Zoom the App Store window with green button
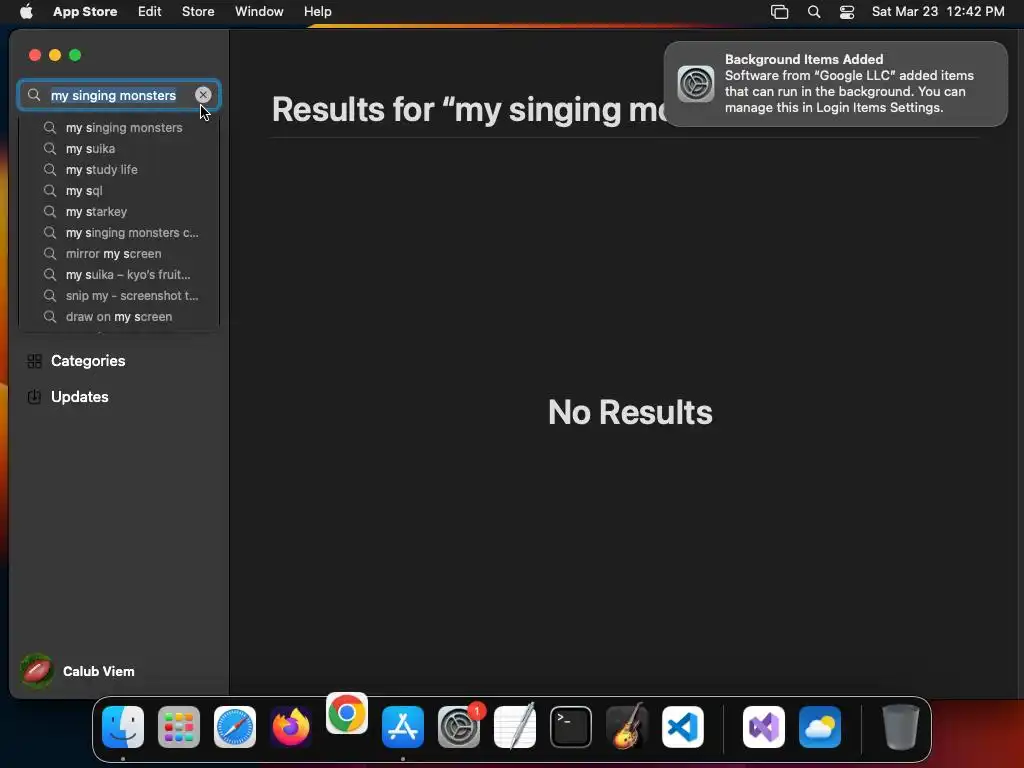Screen dimensions: 1024x768 click(x=75, y=55)
